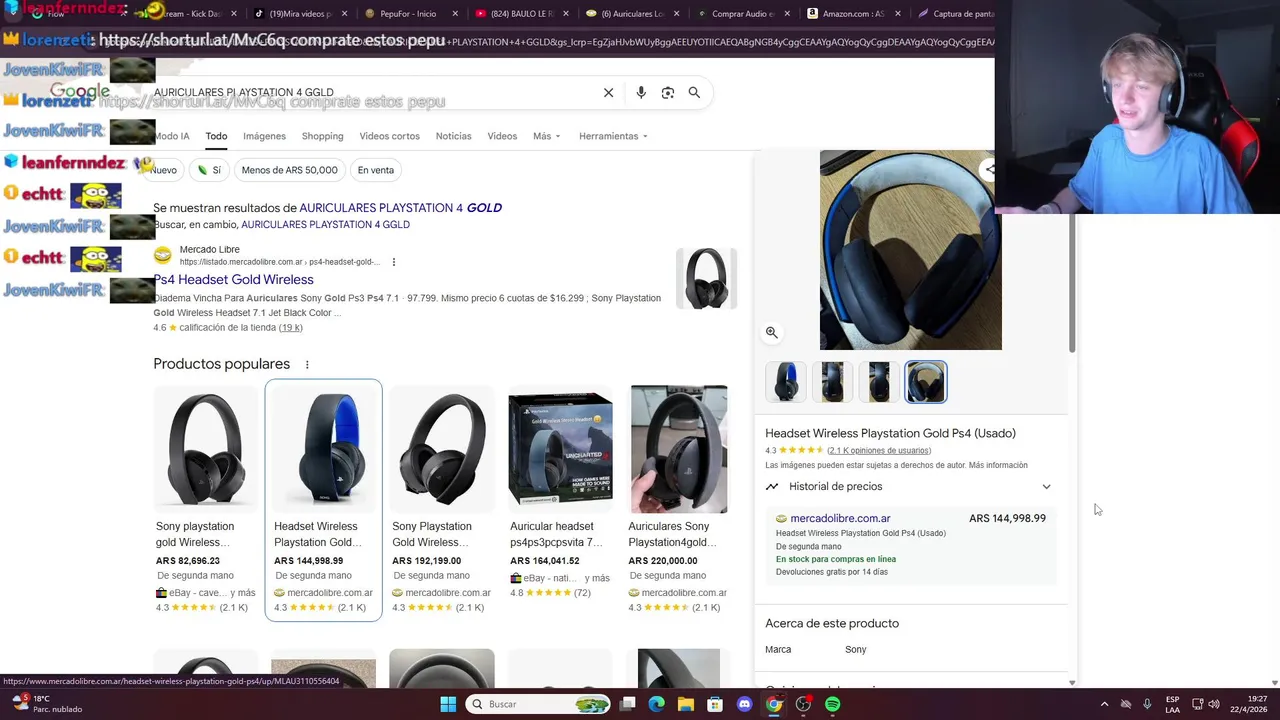
Task: Select the Todo results tab
Action: click(216, 136)
